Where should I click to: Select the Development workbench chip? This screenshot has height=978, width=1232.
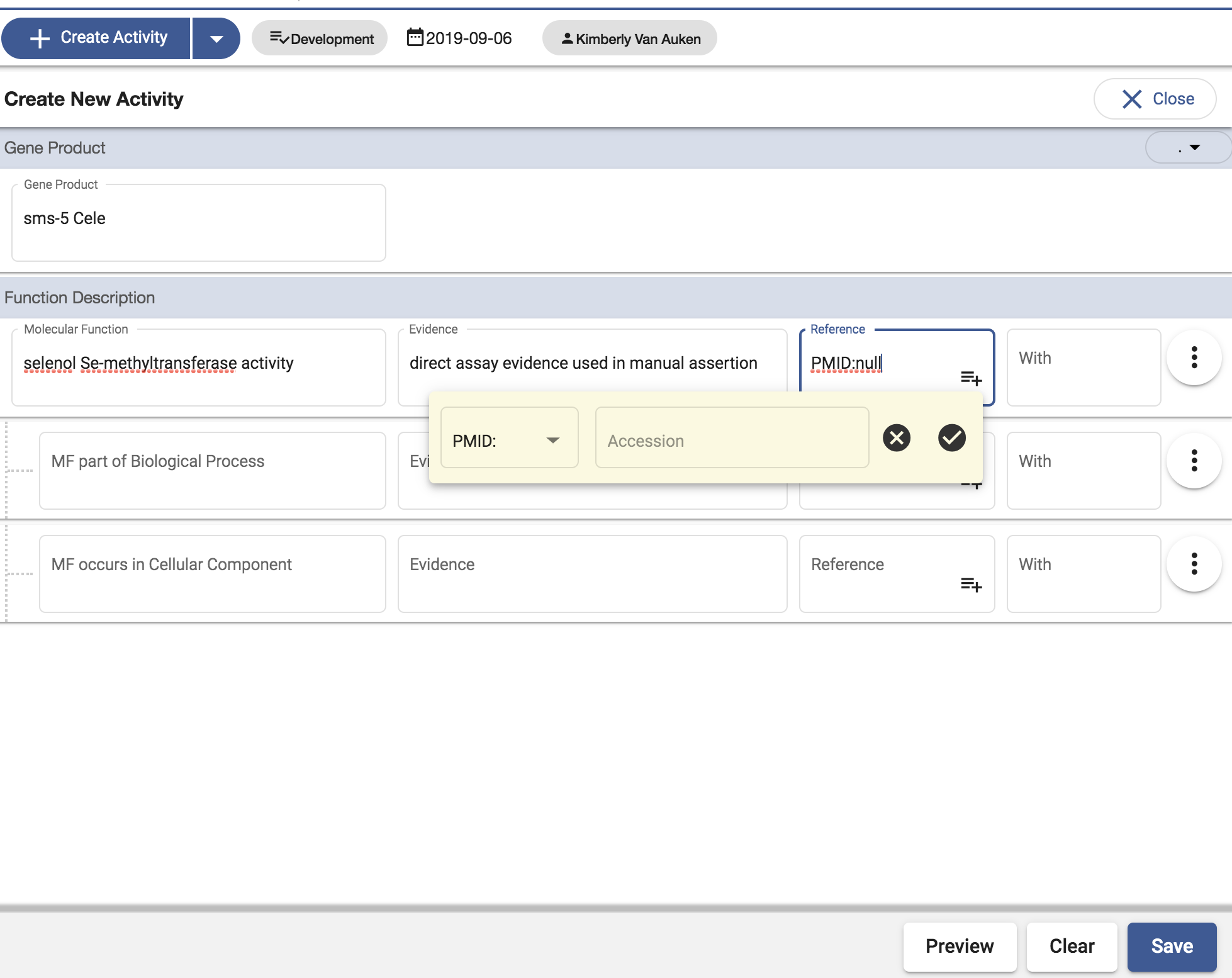(x=319, y=38)
